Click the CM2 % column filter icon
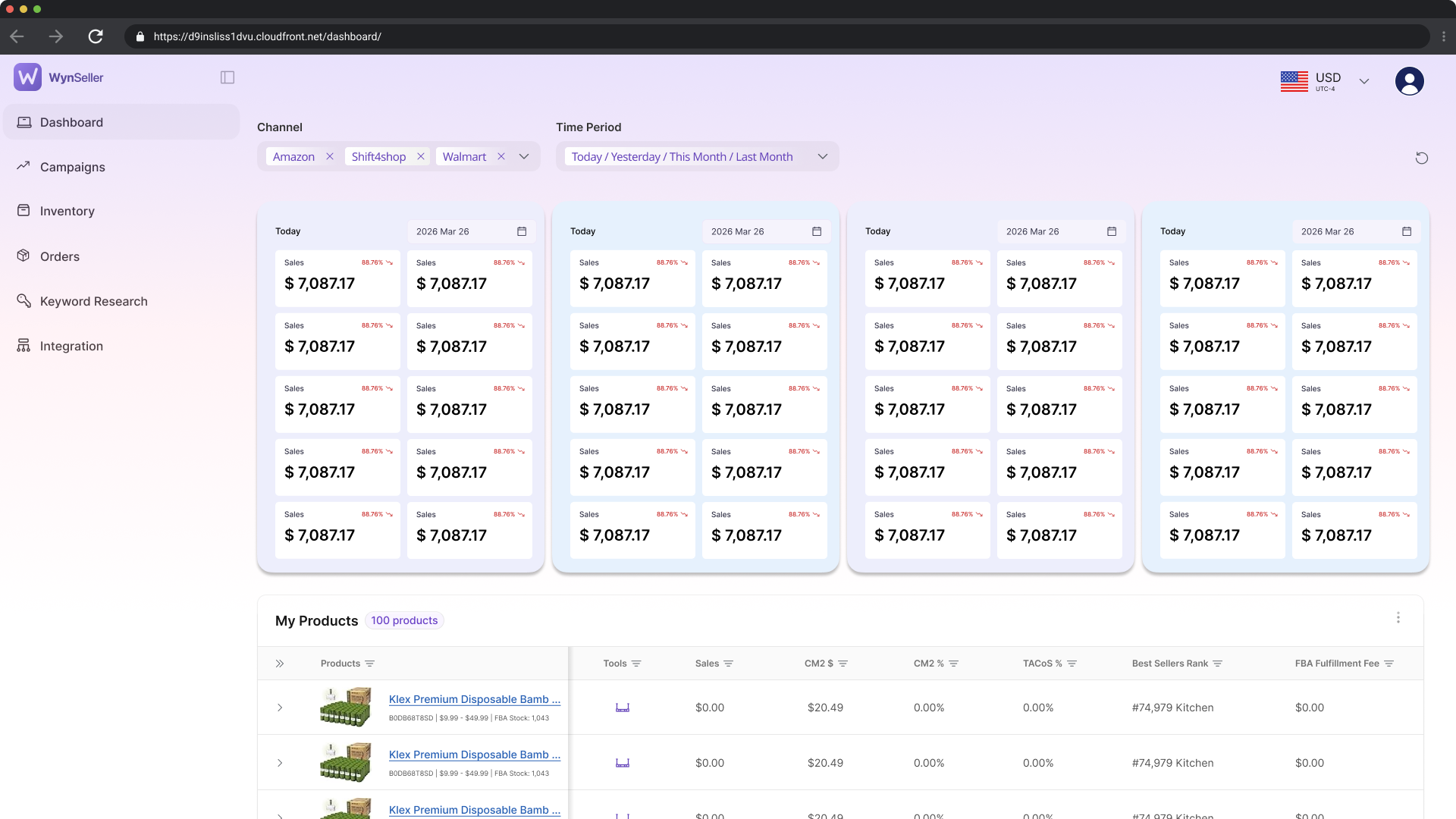Image resolution: width=1456 pixels, height=819 pixels. (x=954, y=664)
